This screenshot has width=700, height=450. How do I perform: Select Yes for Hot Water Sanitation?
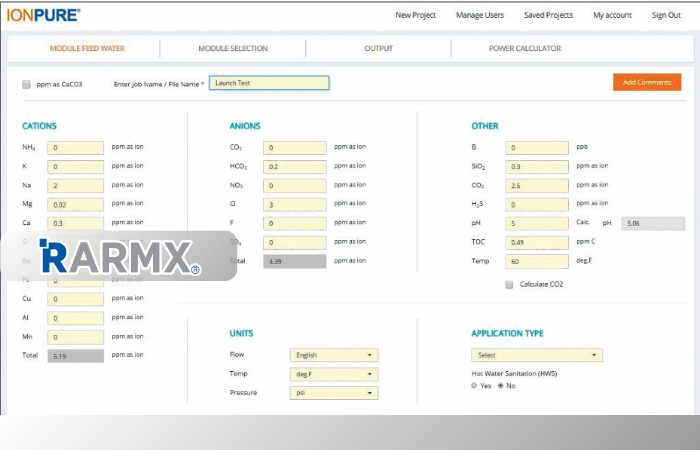click(x=475, y=385)
